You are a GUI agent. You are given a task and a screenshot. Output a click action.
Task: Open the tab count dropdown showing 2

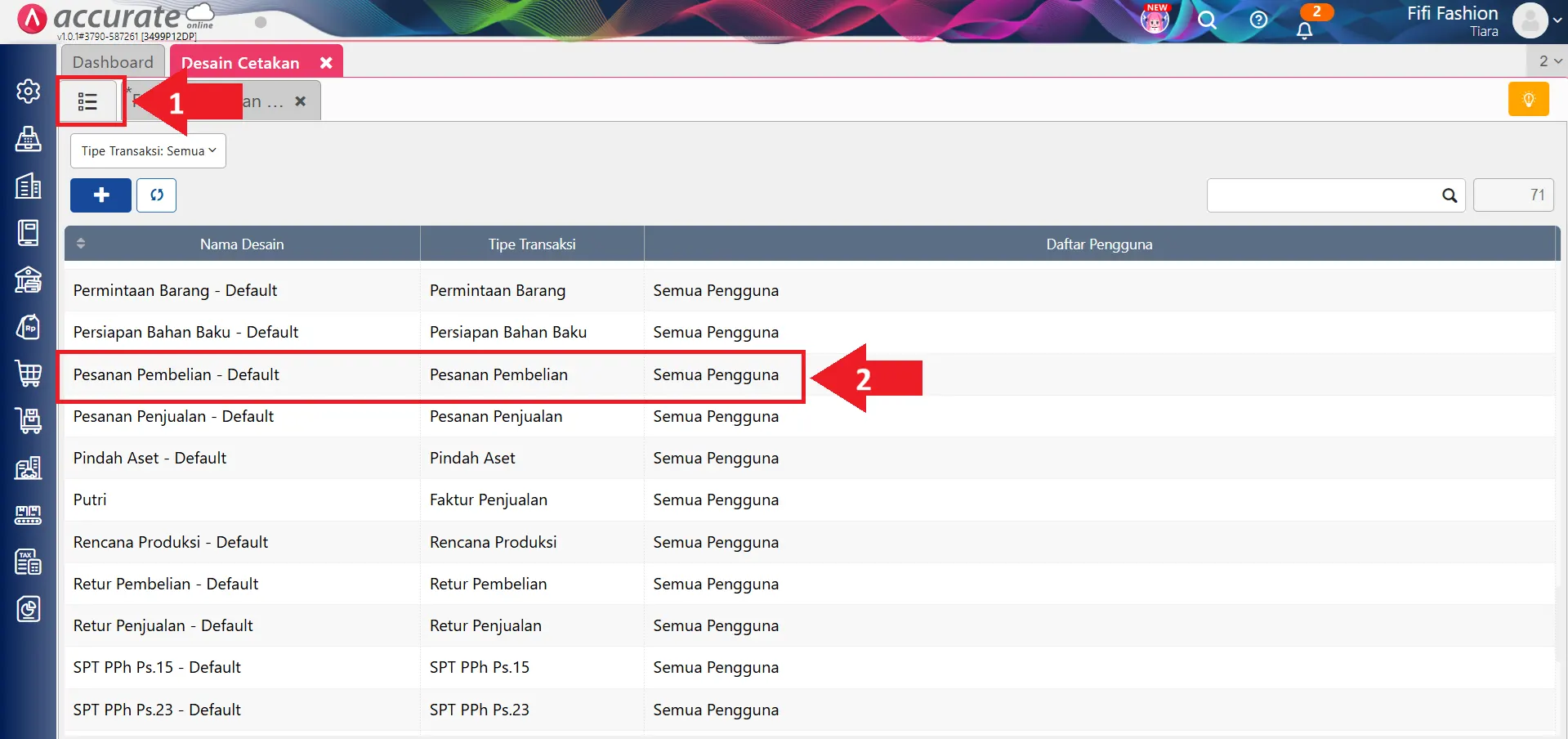[x=1547, y=60]
